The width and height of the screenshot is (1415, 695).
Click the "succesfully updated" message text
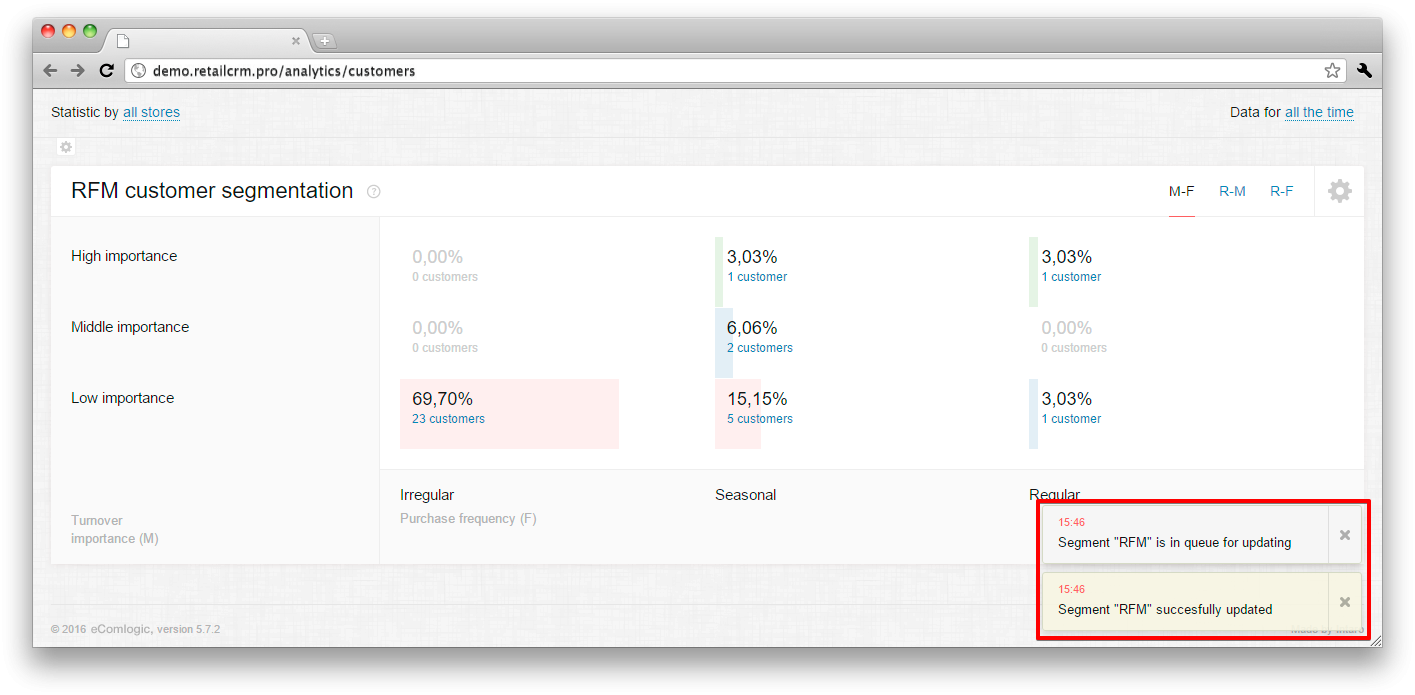(x=1165, y=609)
